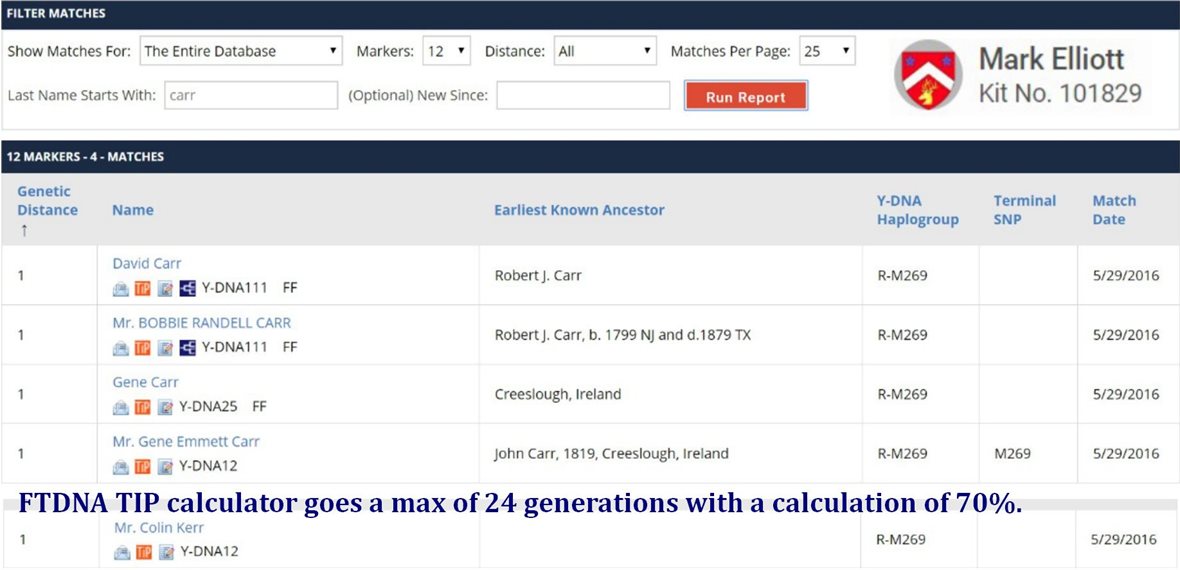Open the notes icon for Mr. Colin Kerr
Screen dimensions: 1180x570
point(165,552)
